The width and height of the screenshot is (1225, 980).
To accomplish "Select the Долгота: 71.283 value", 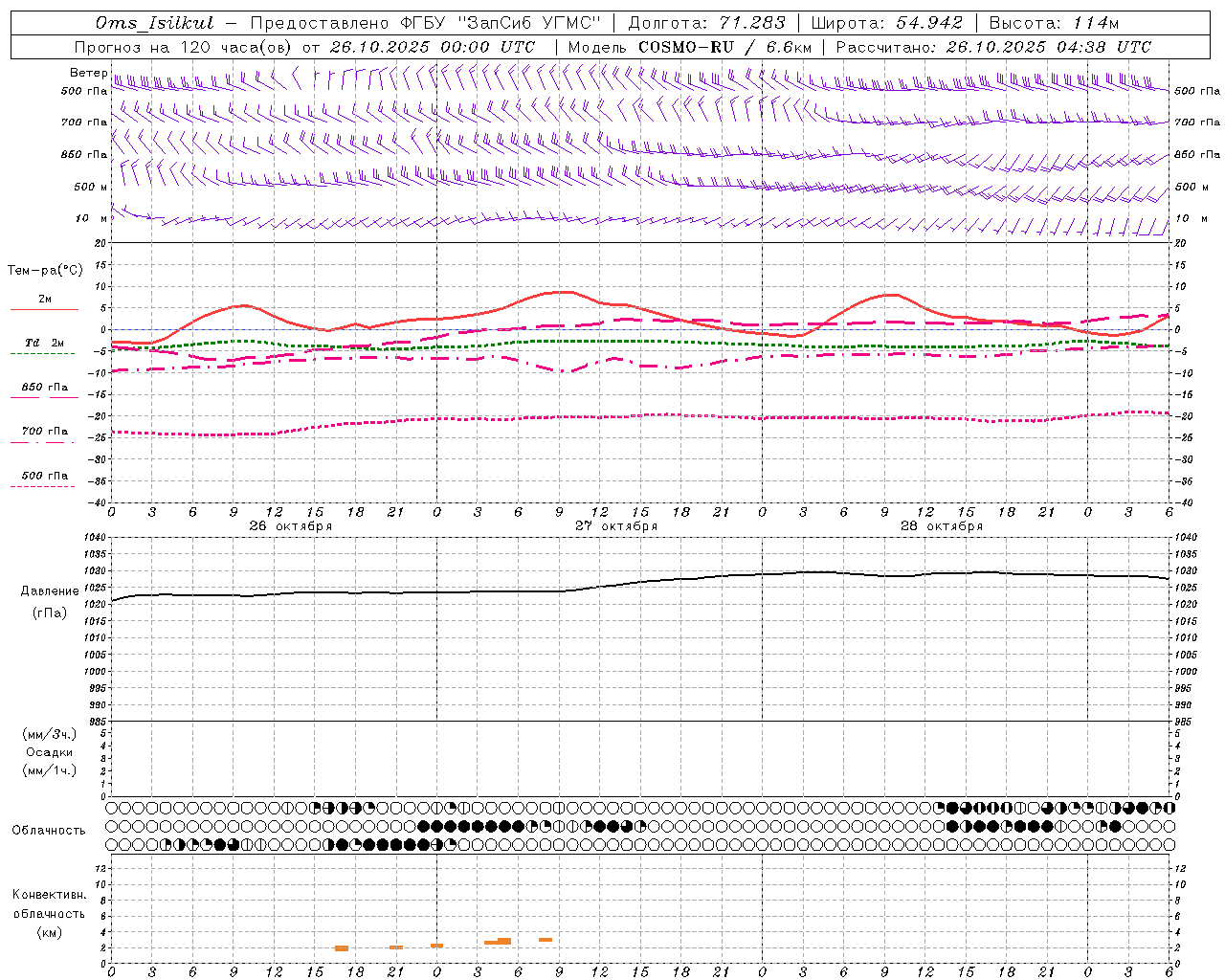I will coord(706,23).
